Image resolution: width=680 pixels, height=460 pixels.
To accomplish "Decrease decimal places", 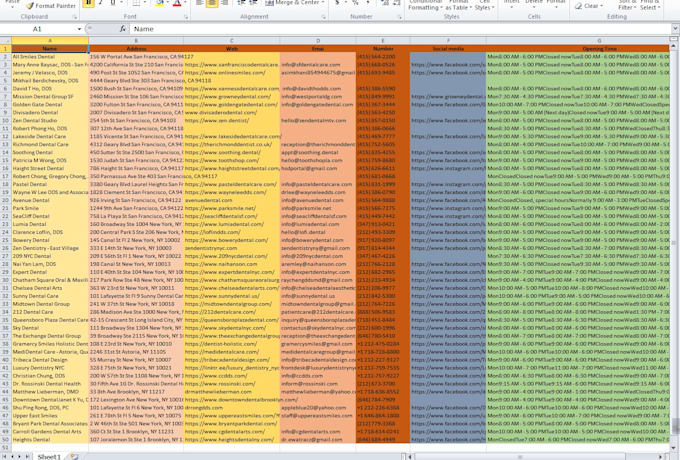I will pyautogui.click(x=396, y=3).
